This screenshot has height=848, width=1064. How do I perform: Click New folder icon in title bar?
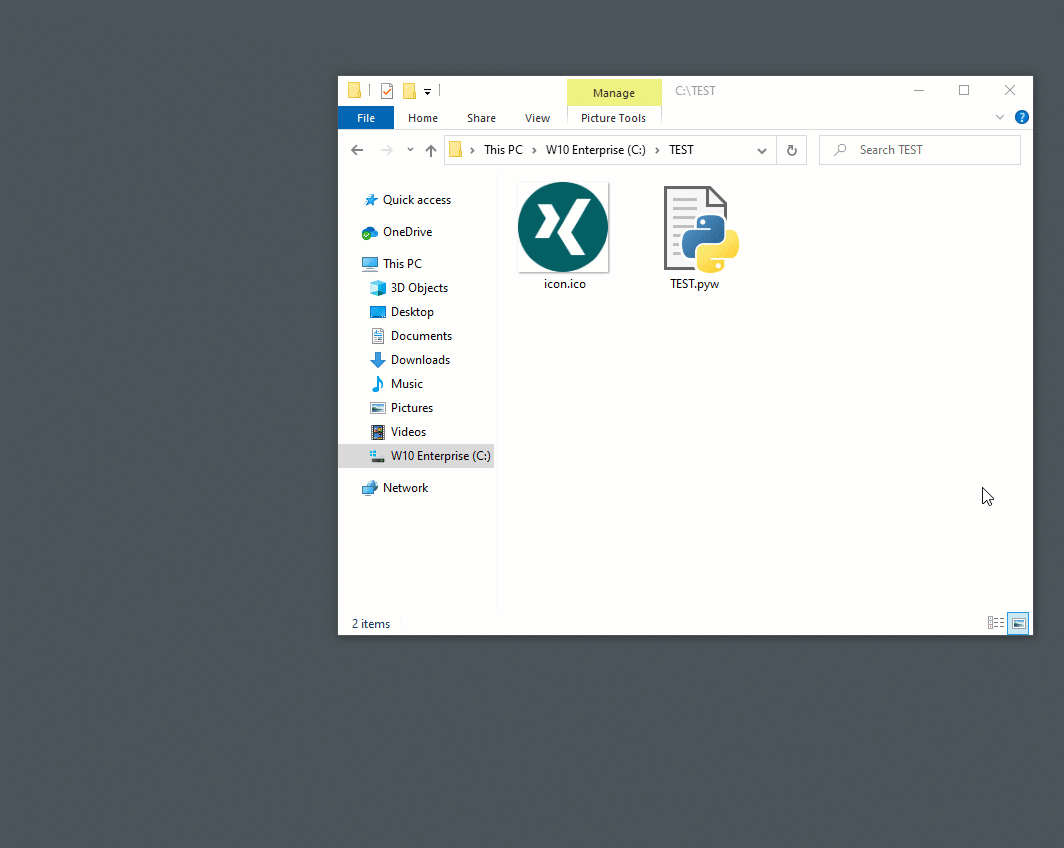(409, 91)
